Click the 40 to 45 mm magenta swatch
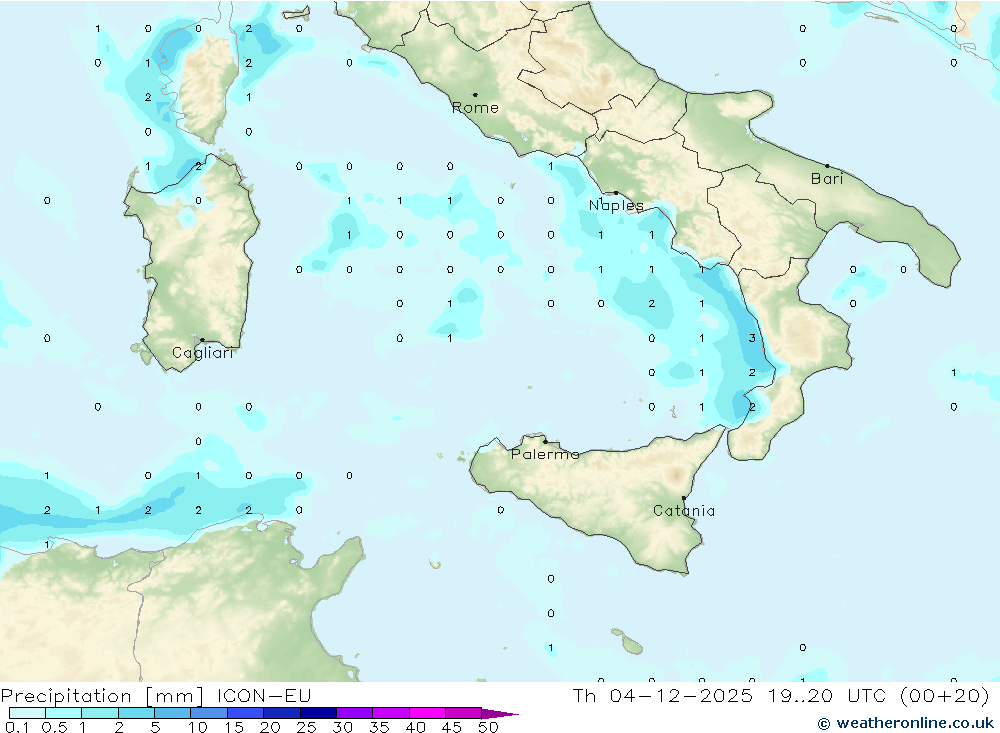The width and height of the screenshot is (1000, 733). [427, 713]
